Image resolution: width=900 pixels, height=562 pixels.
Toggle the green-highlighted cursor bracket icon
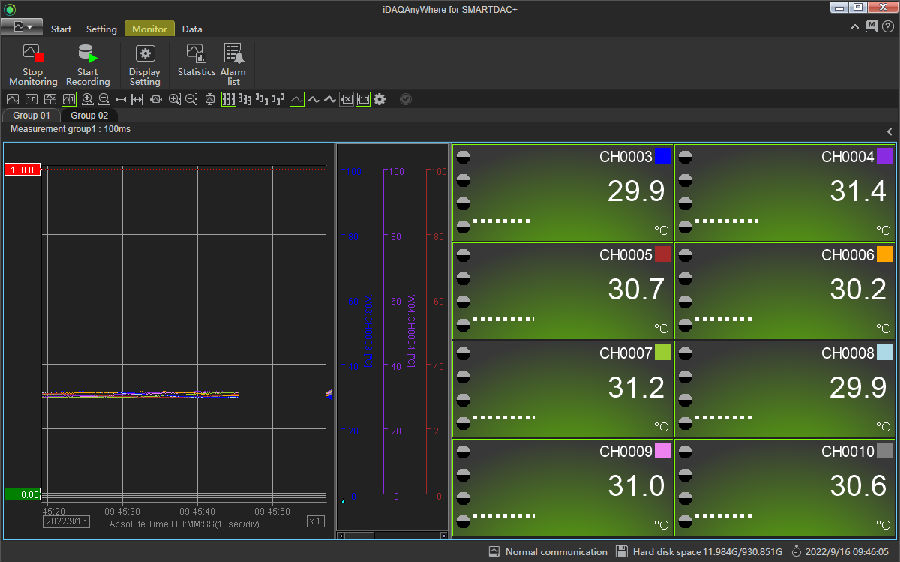pyautogui.click(x=363, y=99)
